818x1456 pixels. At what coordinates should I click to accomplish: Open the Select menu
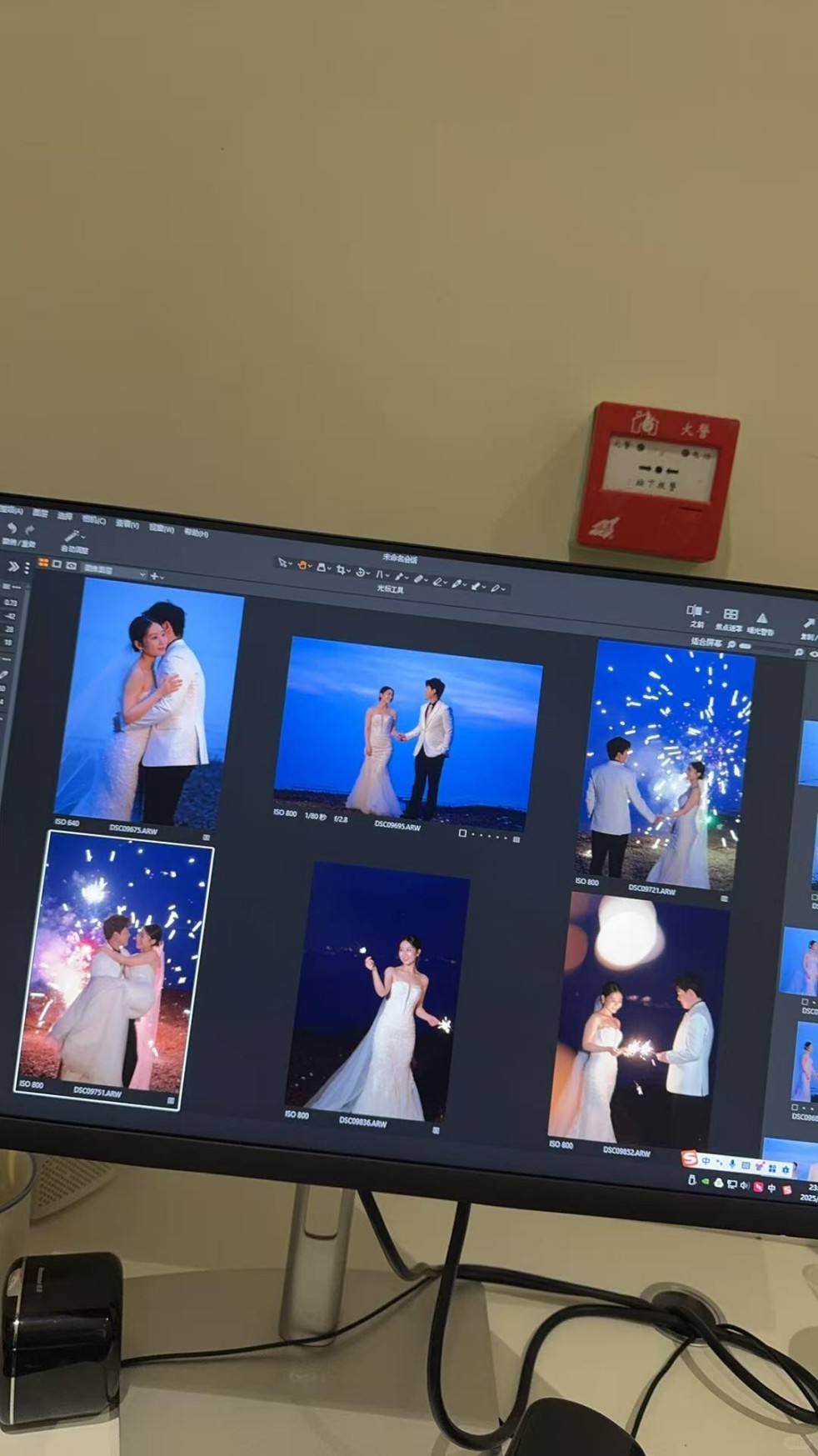tap(65, 517)
